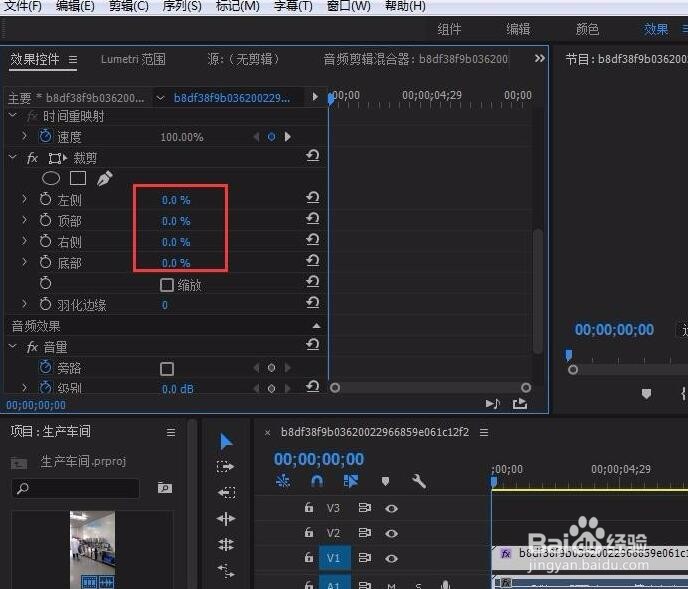Select the Selection arrow tool
The width and height of the screenshot is (688, 589).
pyautogui.click(x=226, y=441)
